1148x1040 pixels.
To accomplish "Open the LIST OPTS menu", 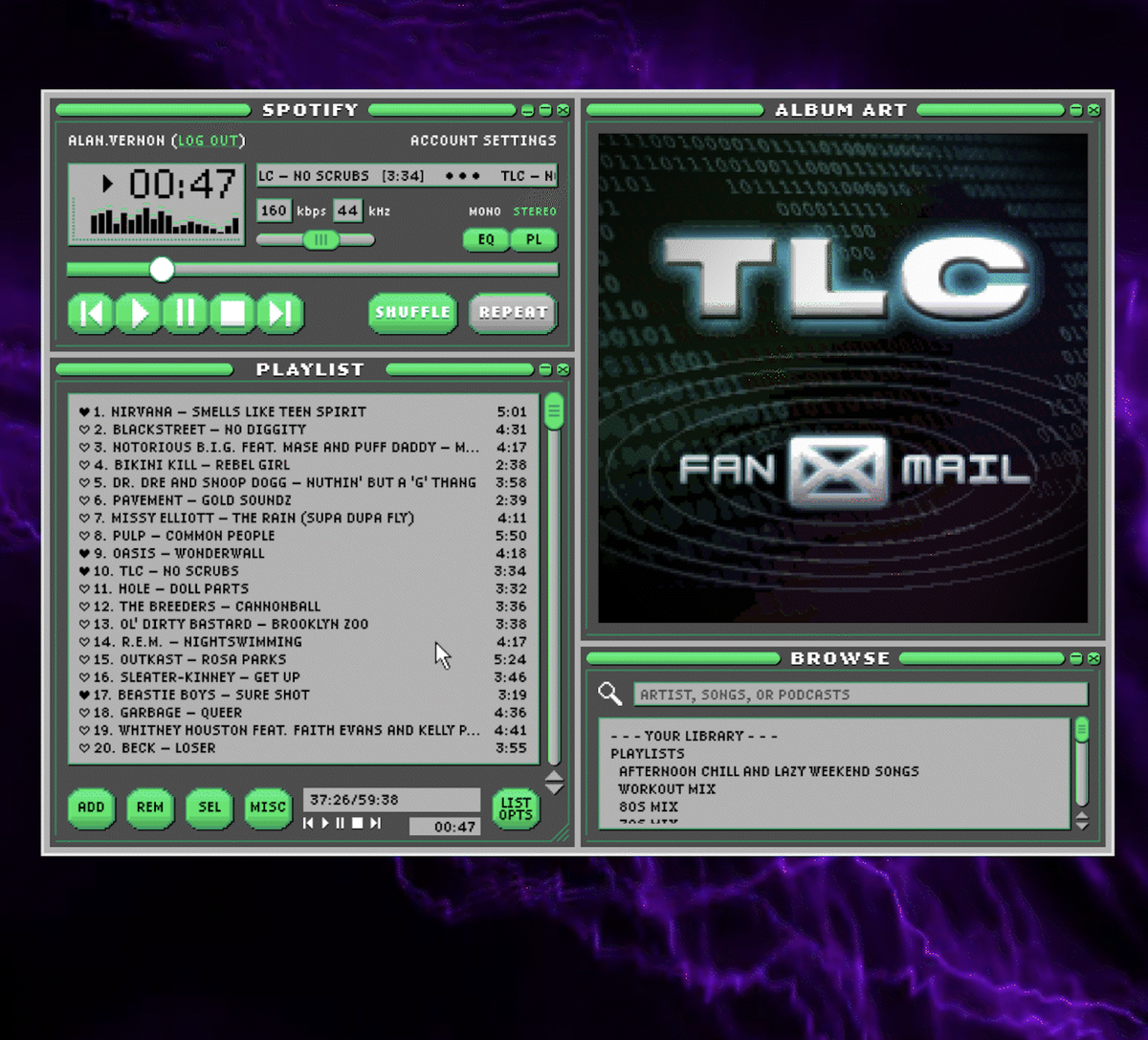I will (x=515, y=809).
